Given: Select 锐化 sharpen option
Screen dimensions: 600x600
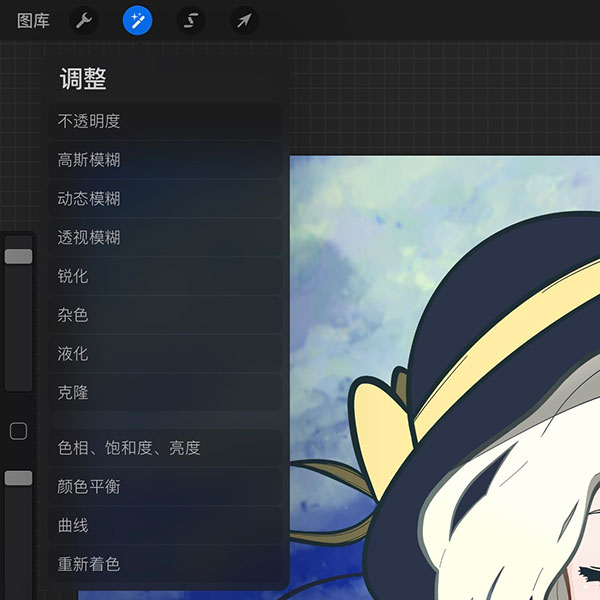Looking at the screenshot, I should (165, 276).
